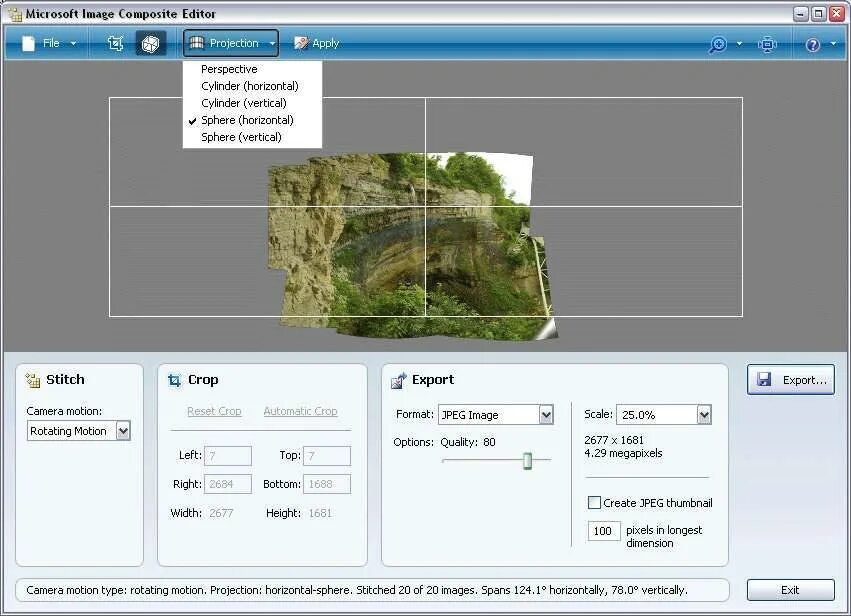Open the File menu
851x616 pixels.
50,43
